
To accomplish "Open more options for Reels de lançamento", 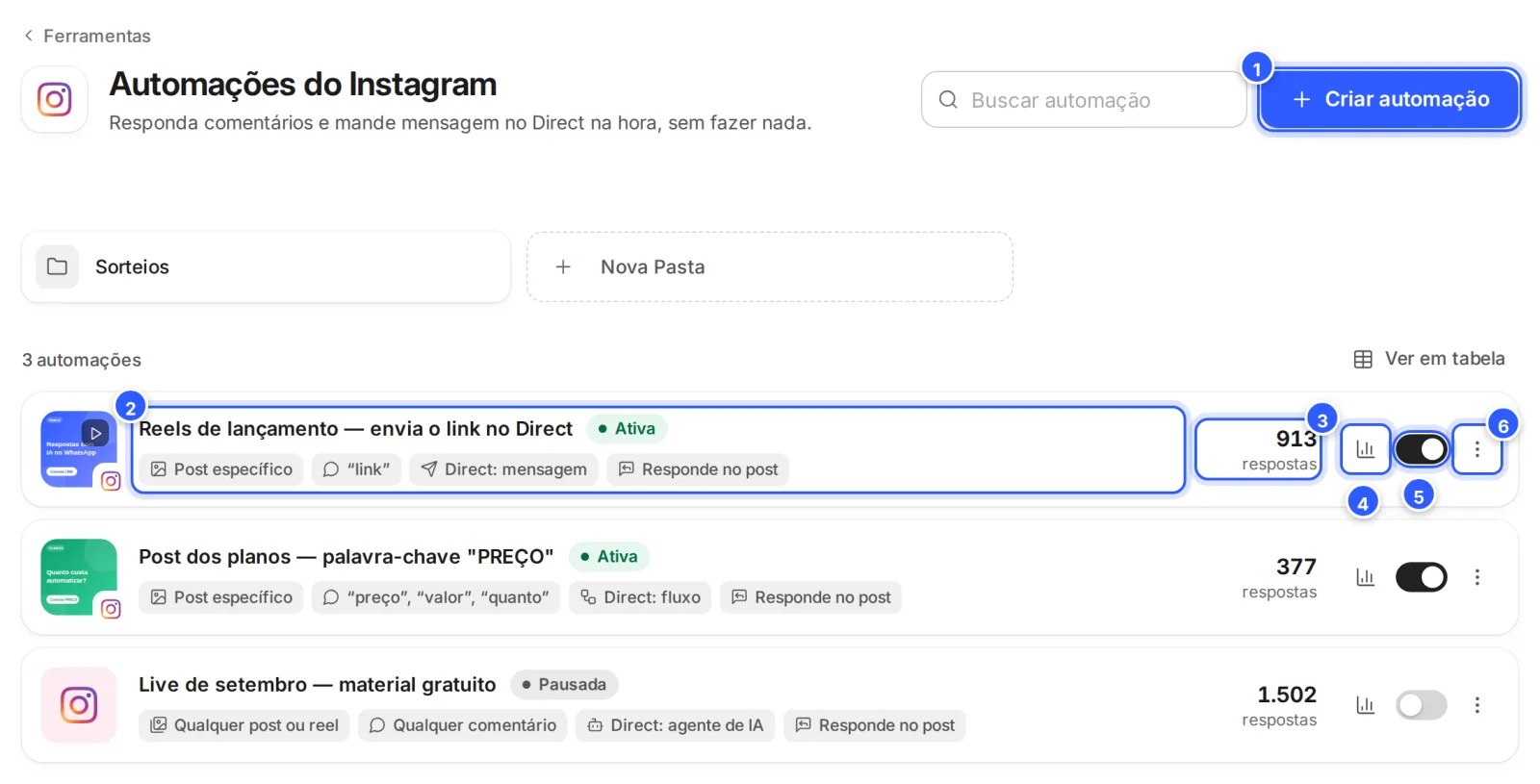I will coord(1477,449).
